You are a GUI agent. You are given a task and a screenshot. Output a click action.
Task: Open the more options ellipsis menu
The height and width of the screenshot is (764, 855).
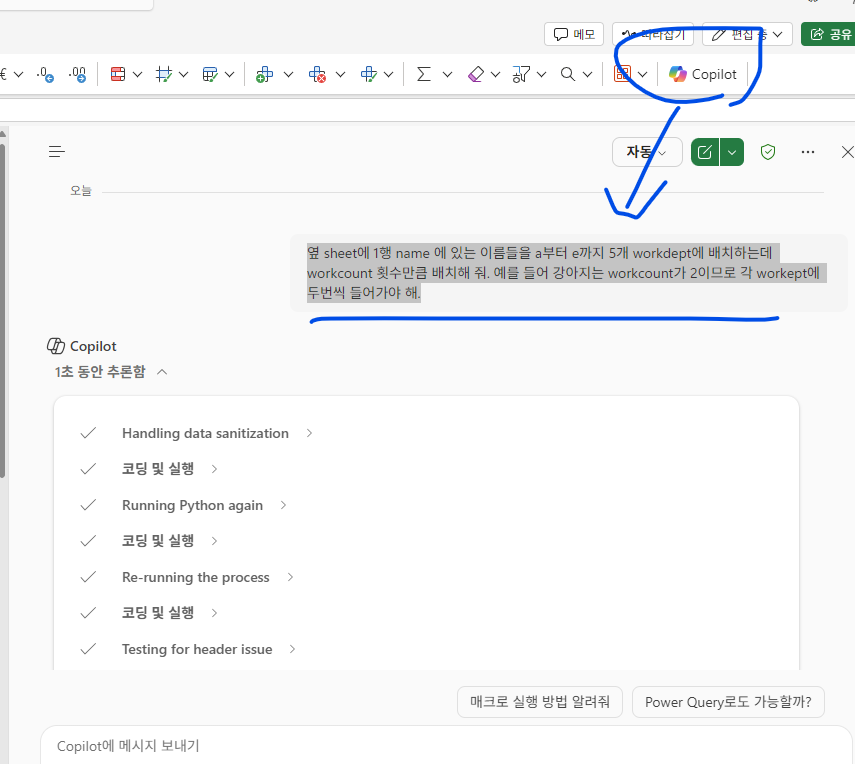click(x=808, y=152)
